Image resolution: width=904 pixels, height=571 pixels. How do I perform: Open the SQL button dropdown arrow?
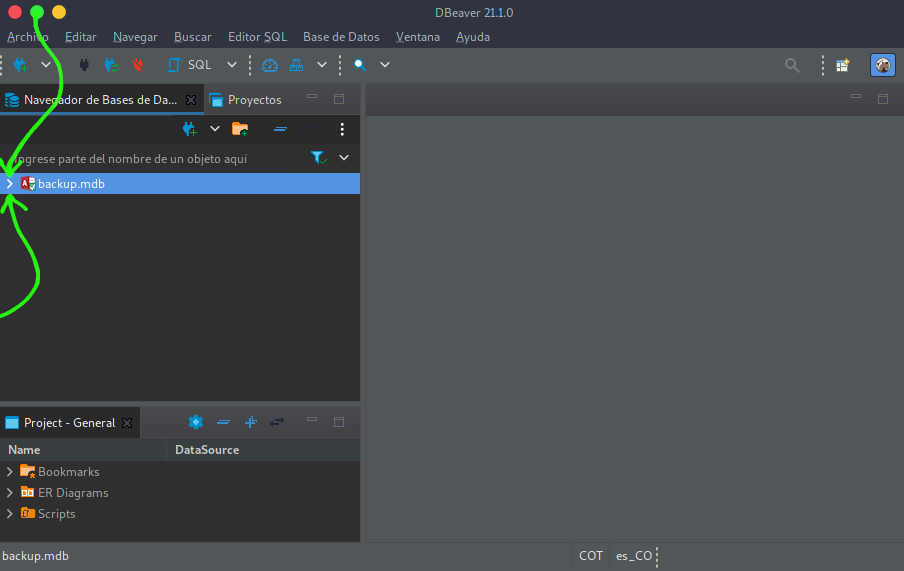(x=232, y=65)
